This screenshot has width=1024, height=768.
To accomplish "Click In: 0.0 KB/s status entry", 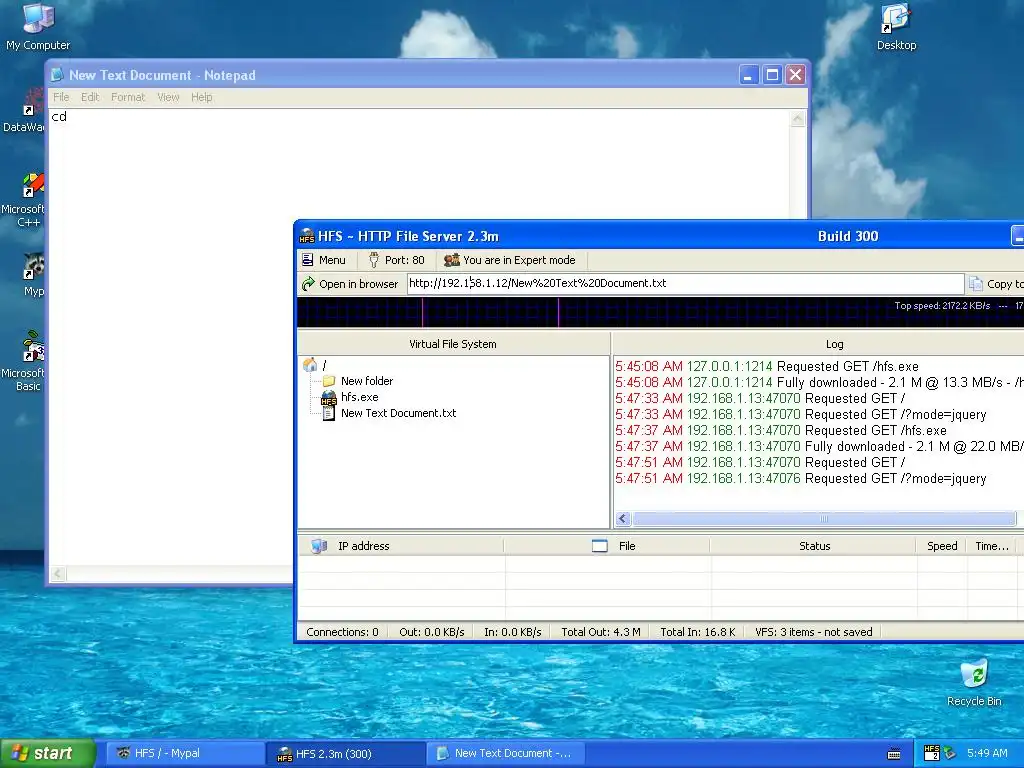I will [x=513, y=632].
